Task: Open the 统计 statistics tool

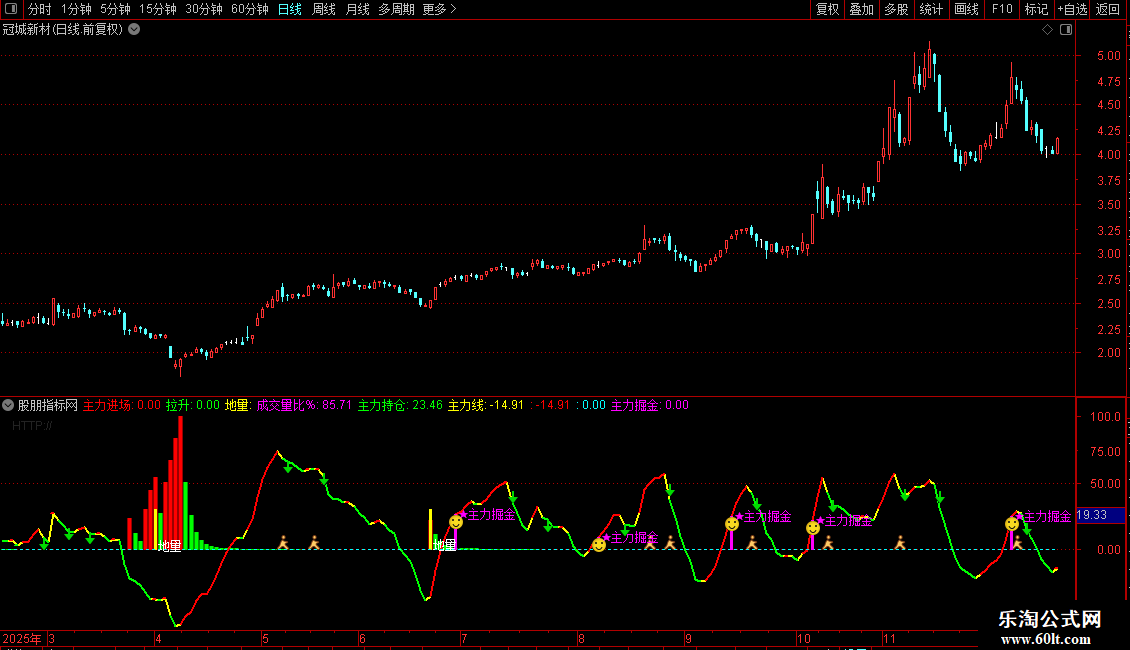Action: (931, 9)
